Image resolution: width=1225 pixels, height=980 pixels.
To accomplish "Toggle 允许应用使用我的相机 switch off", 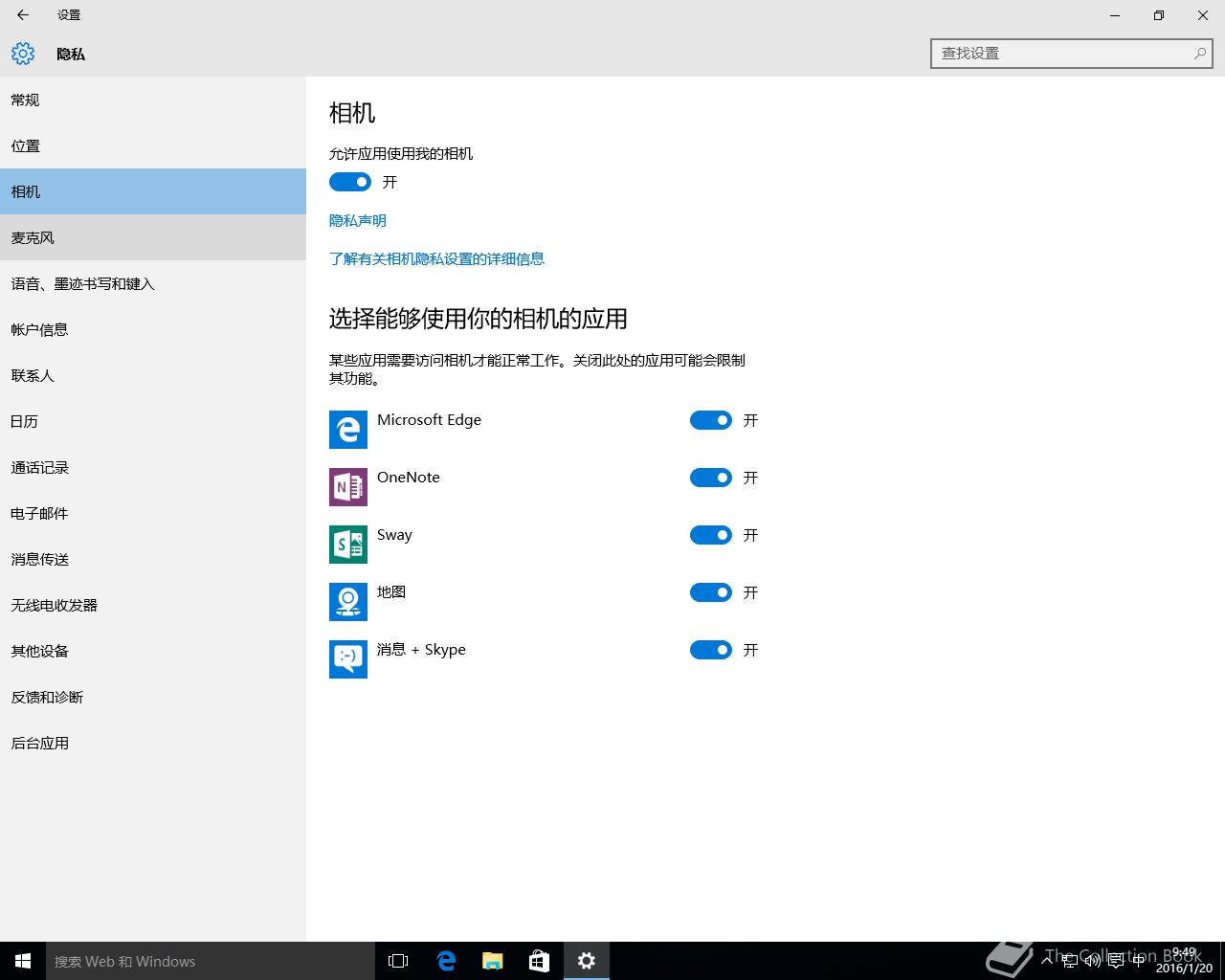I will [x=350, y=182].
